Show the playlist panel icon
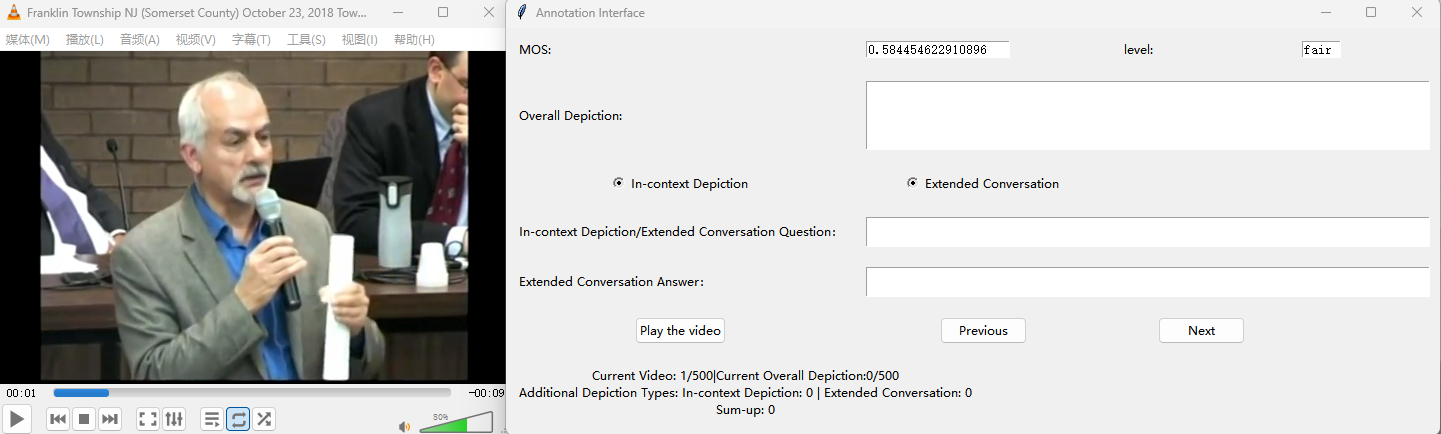 click(212, 419)
